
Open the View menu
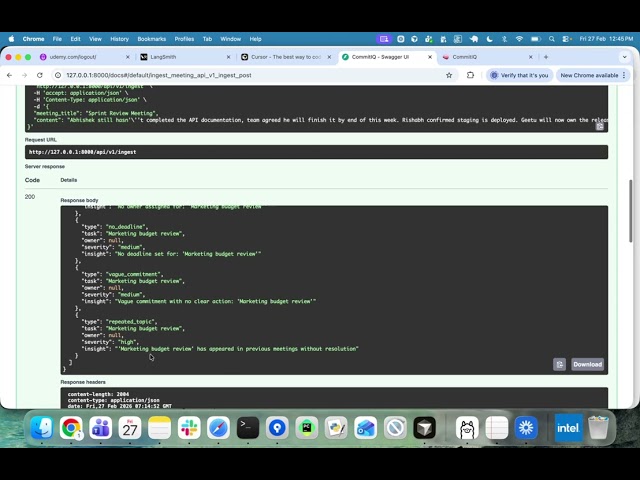click(x=95, y=39)
